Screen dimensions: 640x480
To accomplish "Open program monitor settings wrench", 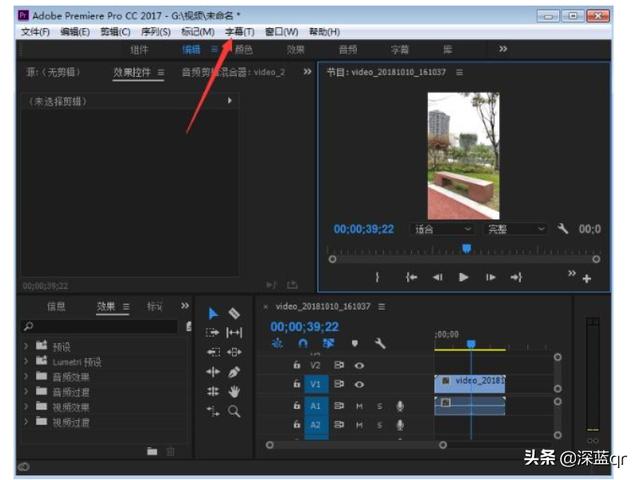I will pyautogui.click(x=563, y=229).
